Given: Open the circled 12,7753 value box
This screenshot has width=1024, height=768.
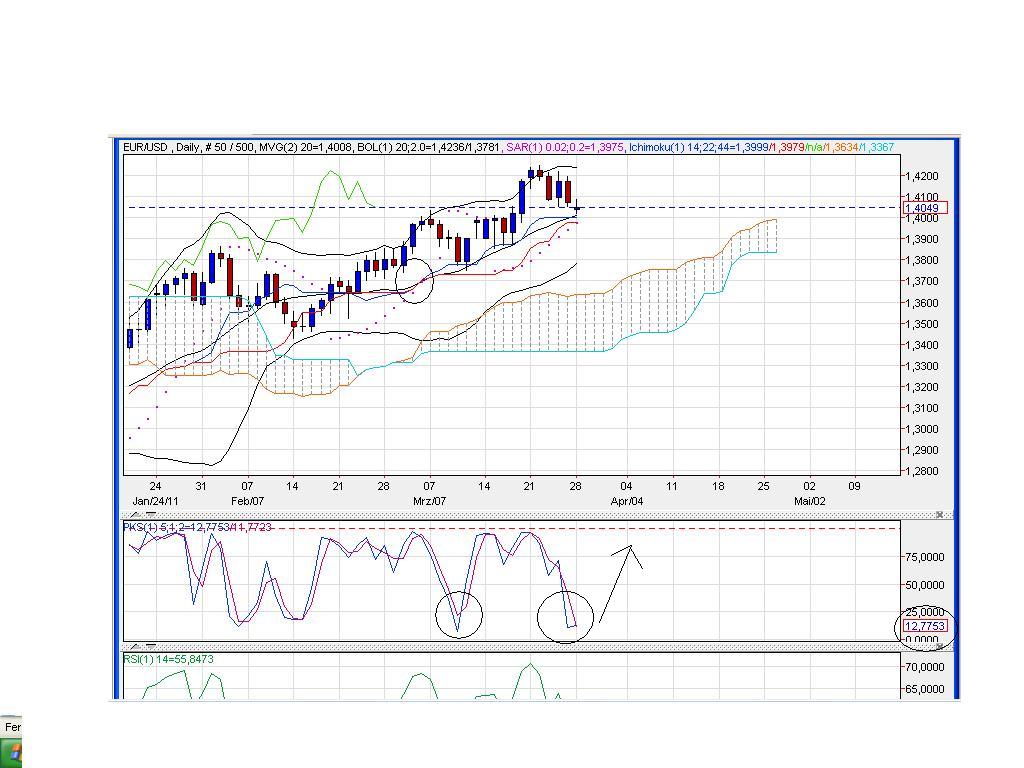Looking at the screenshot, I should [x=925, y=625].
